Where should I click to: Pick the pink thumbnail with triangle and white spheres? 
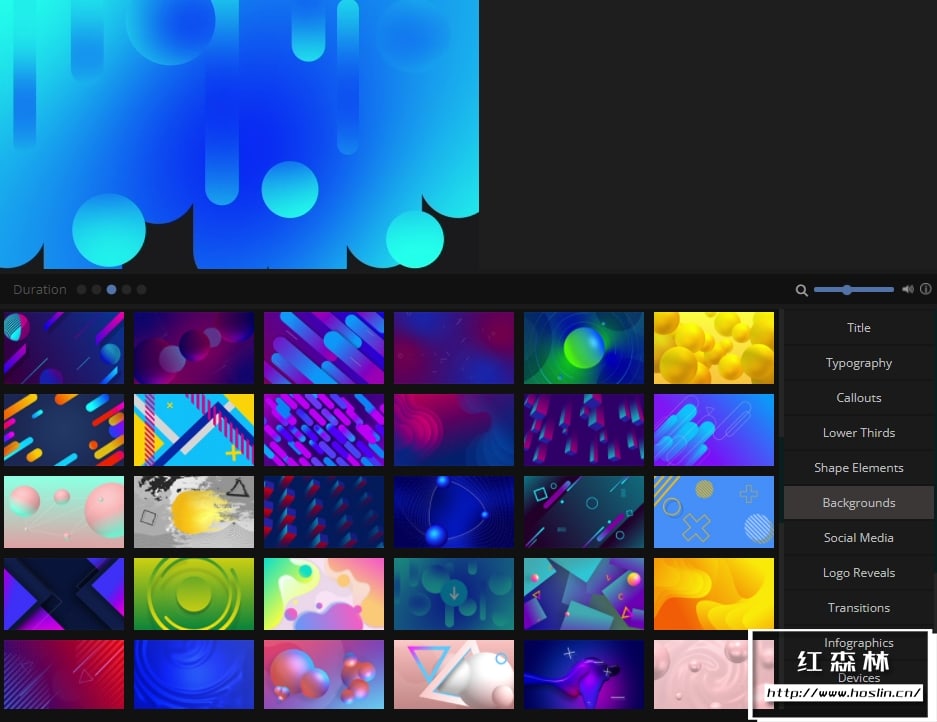454,675
